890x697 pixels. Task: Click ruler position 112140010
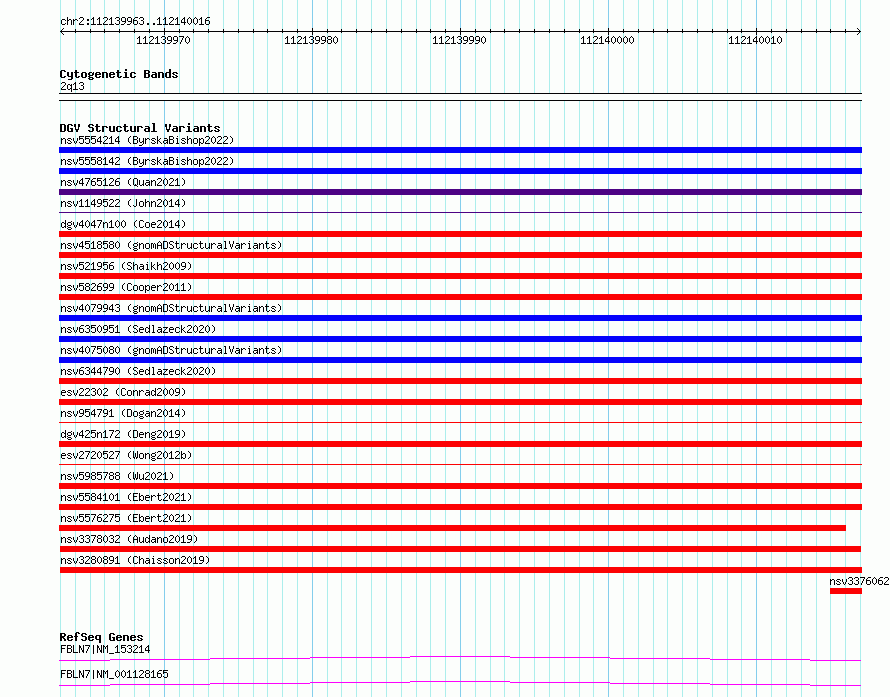tap(755, 40)
